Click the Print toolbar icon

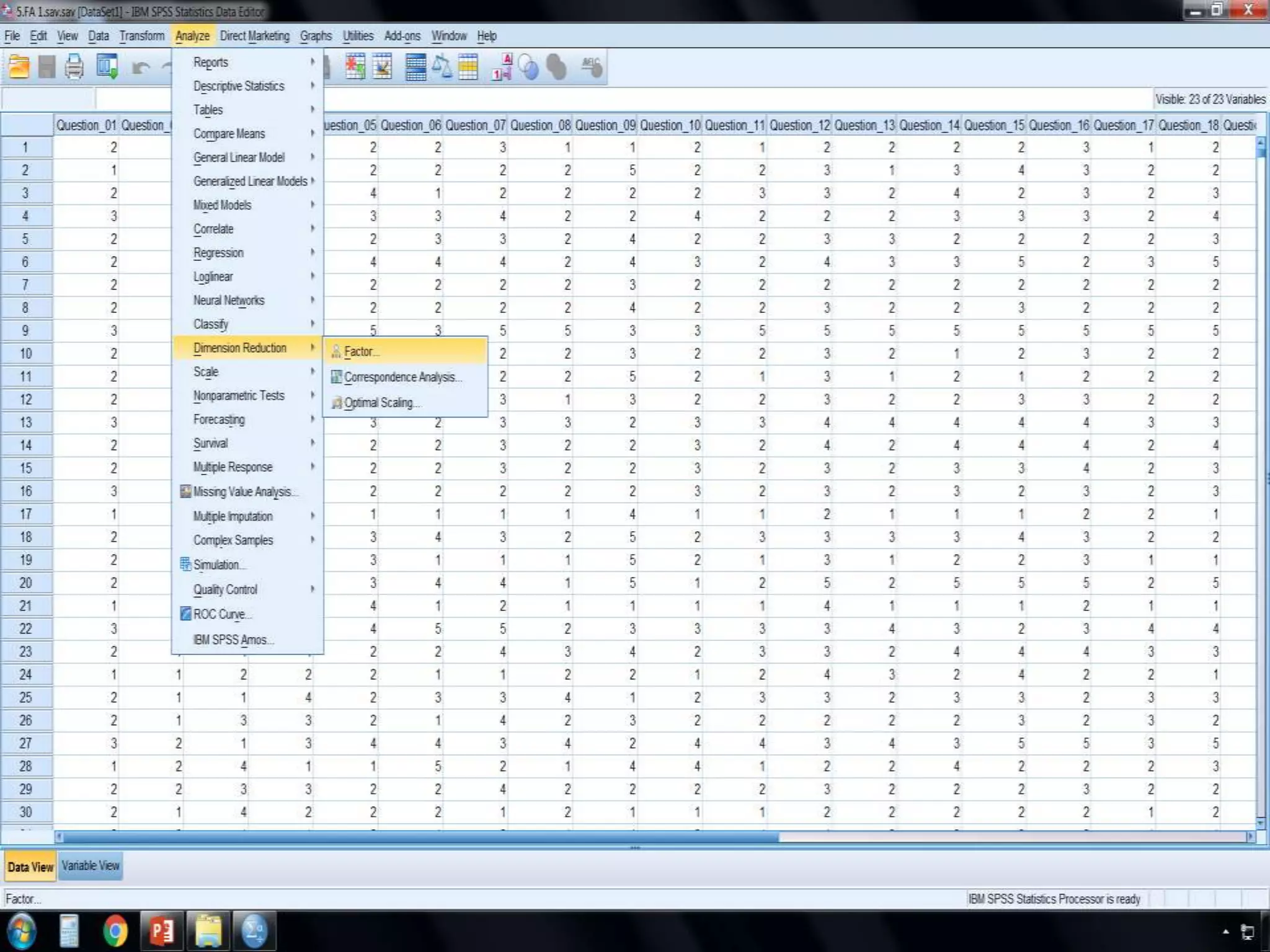[74, 67]
